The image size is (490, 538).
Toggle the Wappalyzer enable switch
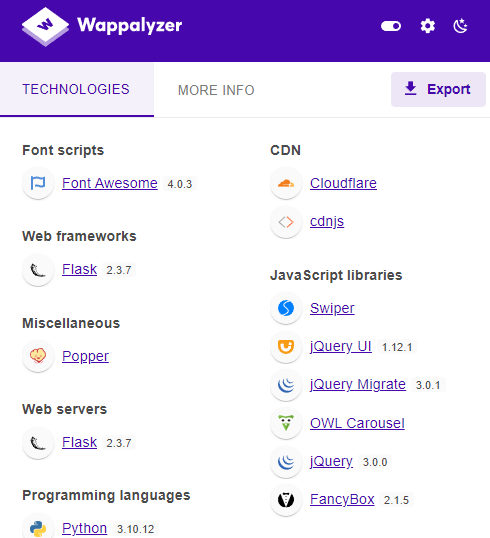click(x=391, y=26)
